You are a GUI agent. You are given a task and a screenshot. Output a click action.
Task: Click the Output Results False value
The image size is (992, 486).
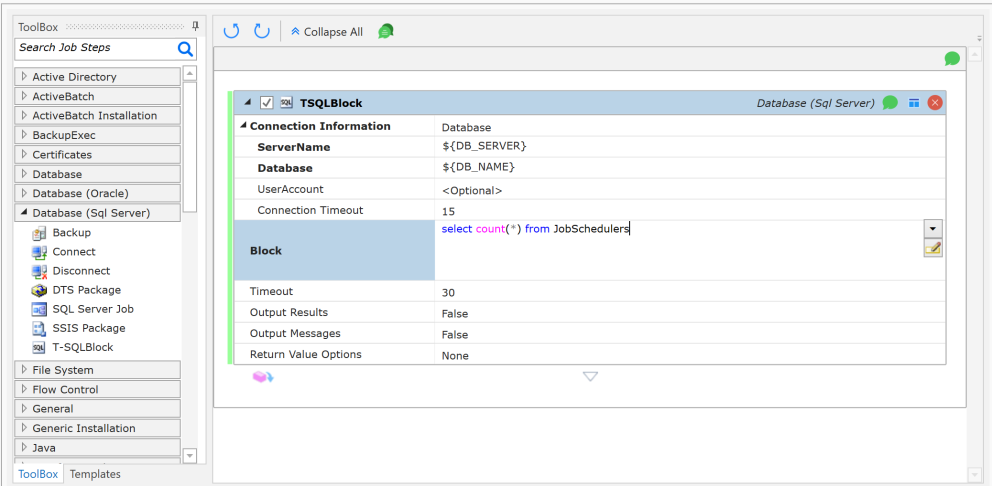455,314
